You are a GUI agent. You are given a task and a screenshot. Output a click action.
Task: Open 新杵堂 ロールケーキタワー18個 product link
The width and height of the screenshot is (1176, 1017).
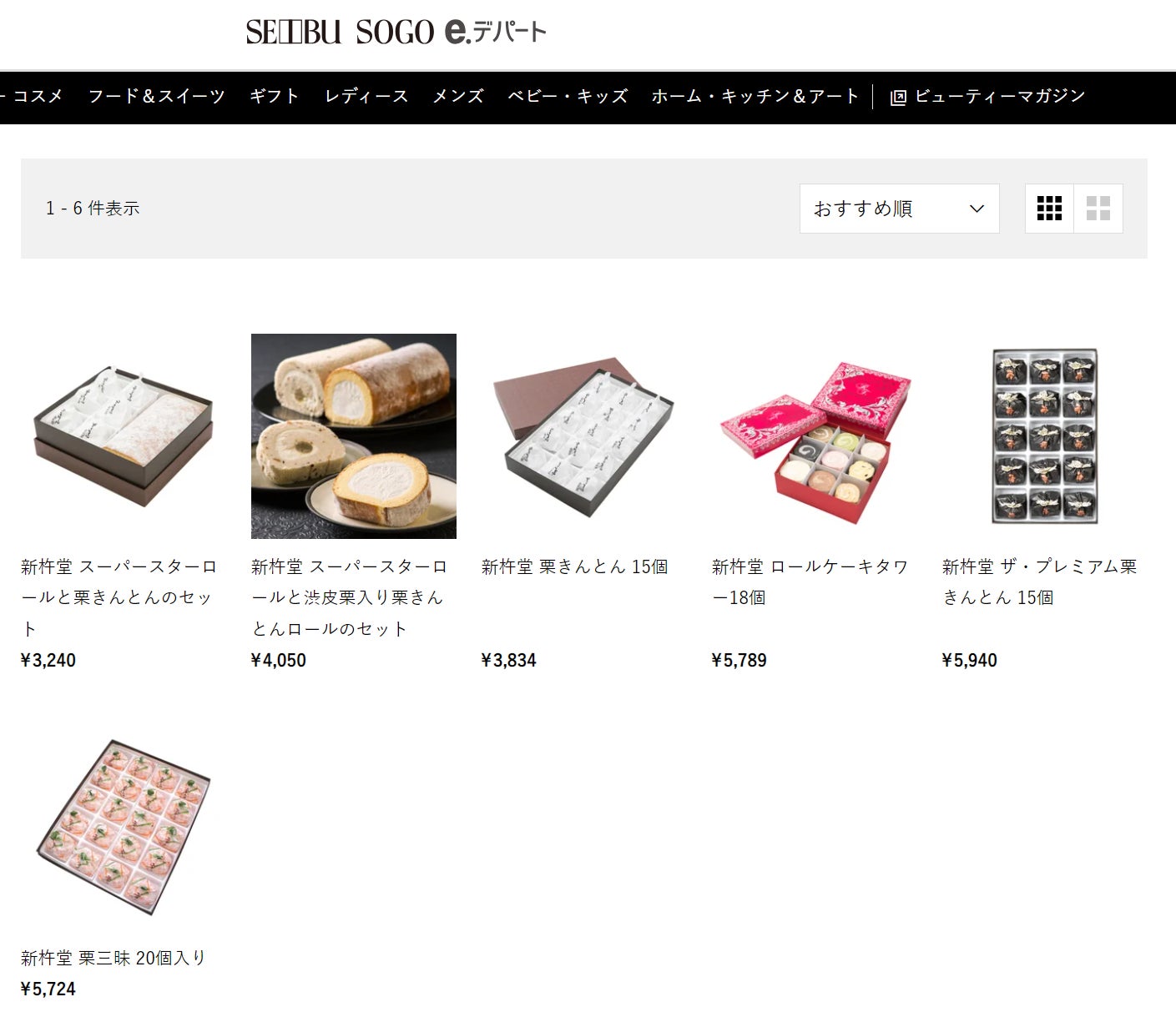pos(810,582)
